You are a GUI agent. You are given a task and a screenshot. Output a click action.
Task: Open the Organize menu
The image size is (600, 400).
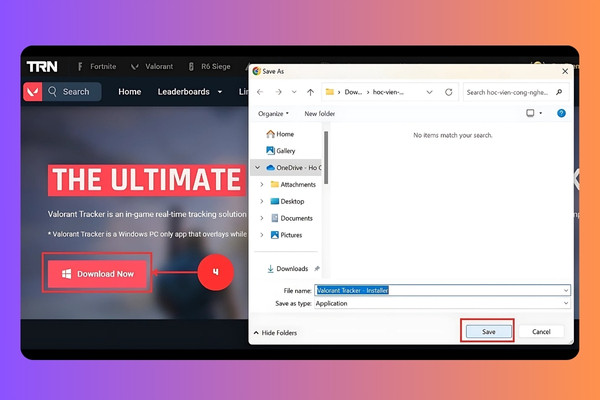273,114
